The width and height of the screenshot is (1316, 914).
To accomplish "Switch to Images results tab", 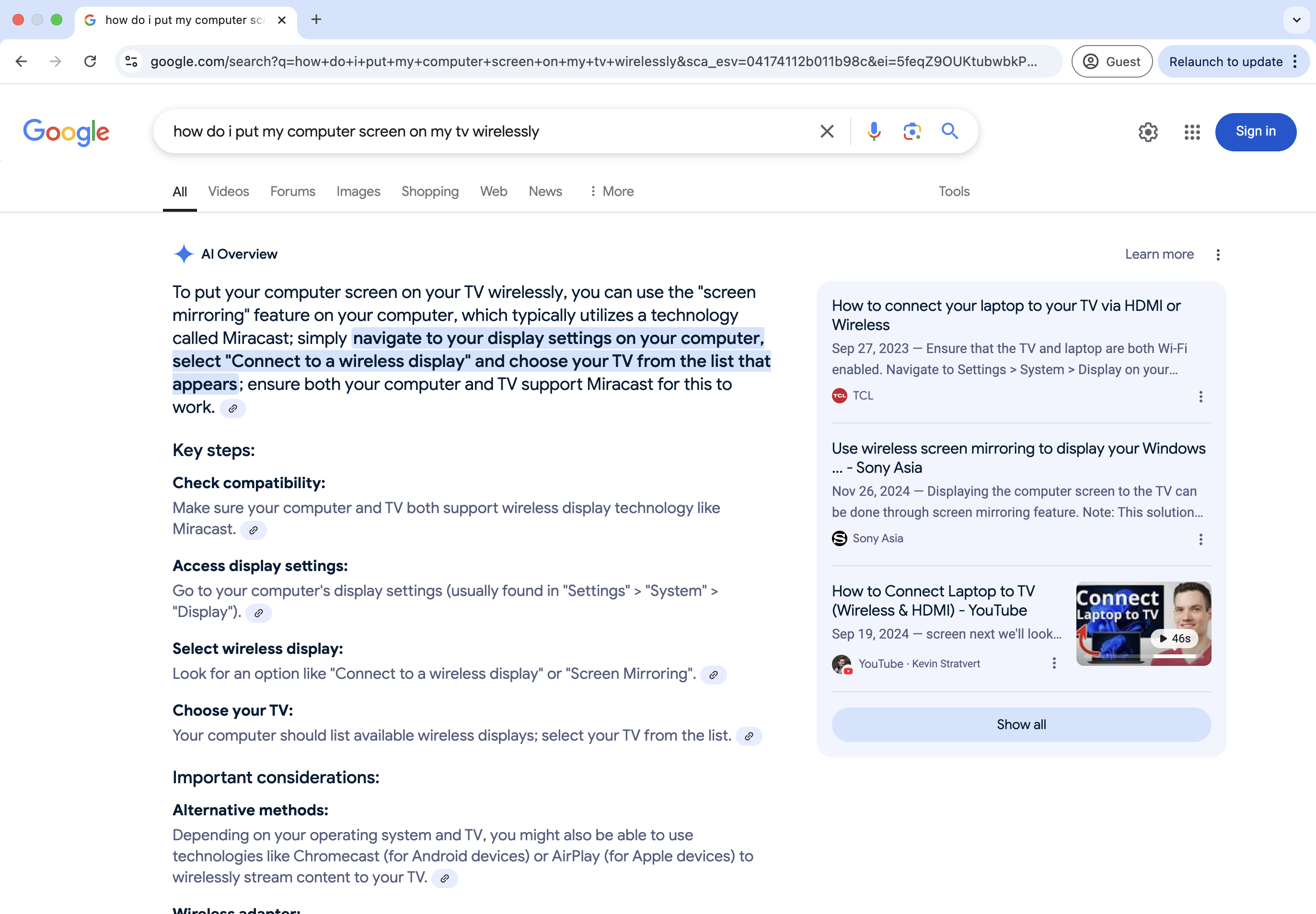I will pos(358,191).
